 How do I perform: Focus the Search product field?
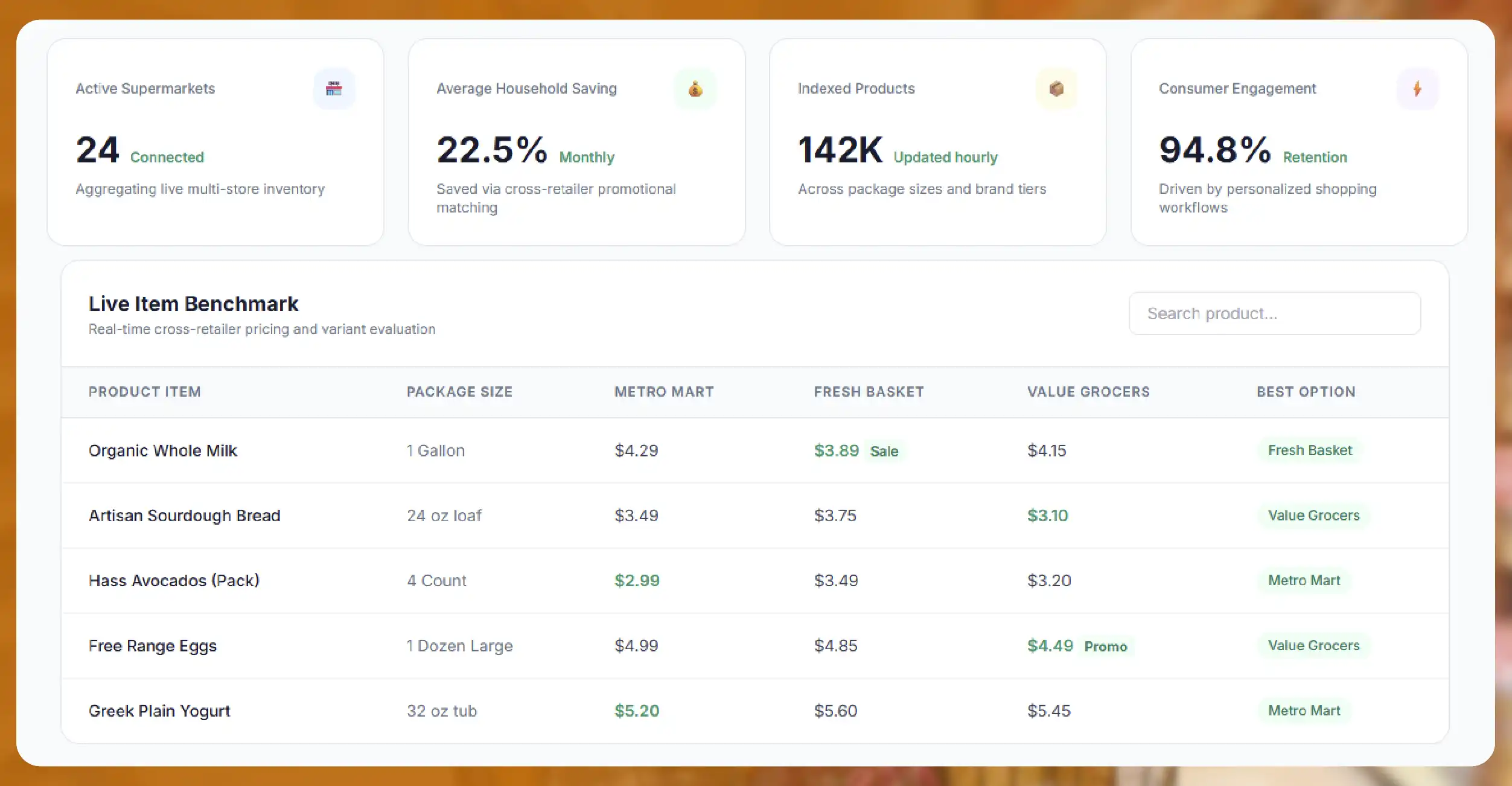pos(1275,313)
